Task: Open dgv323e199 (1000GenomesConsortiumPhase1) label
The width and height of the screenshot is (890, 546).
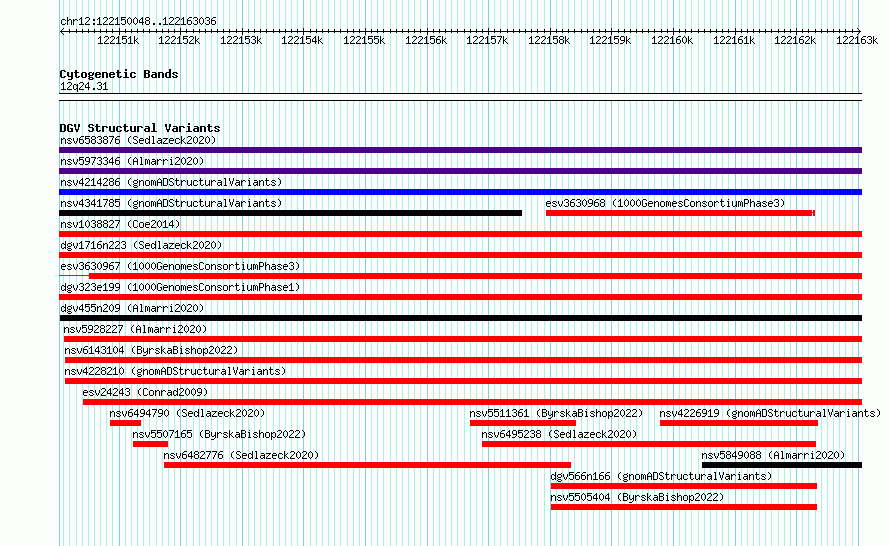Action: [180, 287]
